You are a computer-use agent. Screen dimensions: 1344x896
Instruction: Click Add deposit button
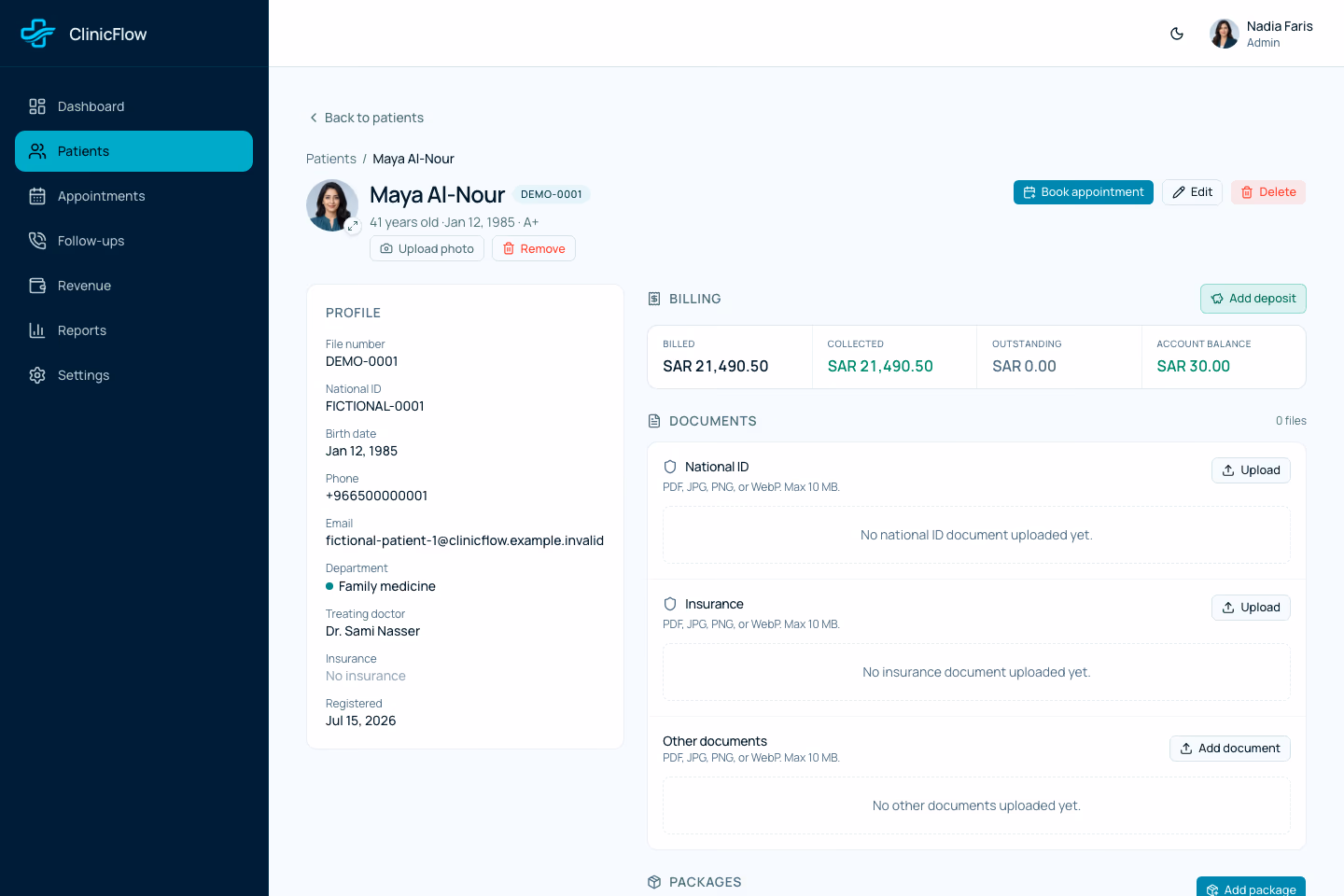click(x=1253, y=299)
